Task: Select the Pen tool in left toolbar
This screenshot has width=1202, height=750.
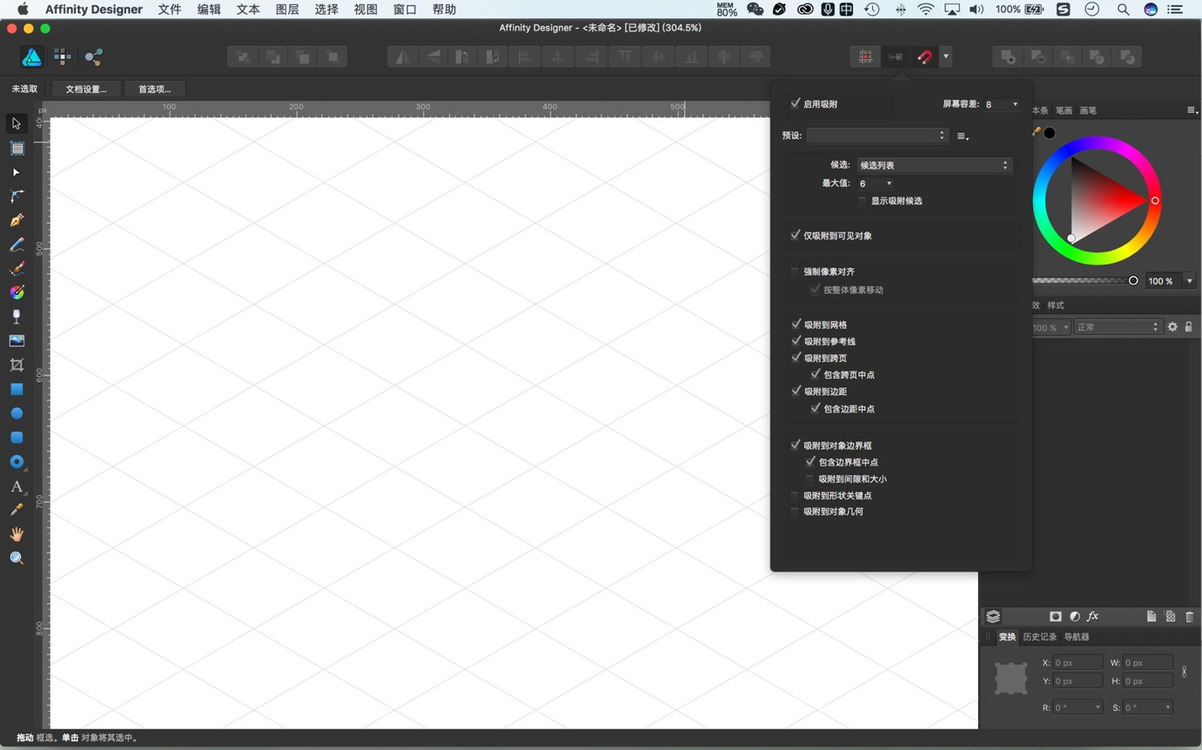Action: pyautogui.click(x=17, y=221)
